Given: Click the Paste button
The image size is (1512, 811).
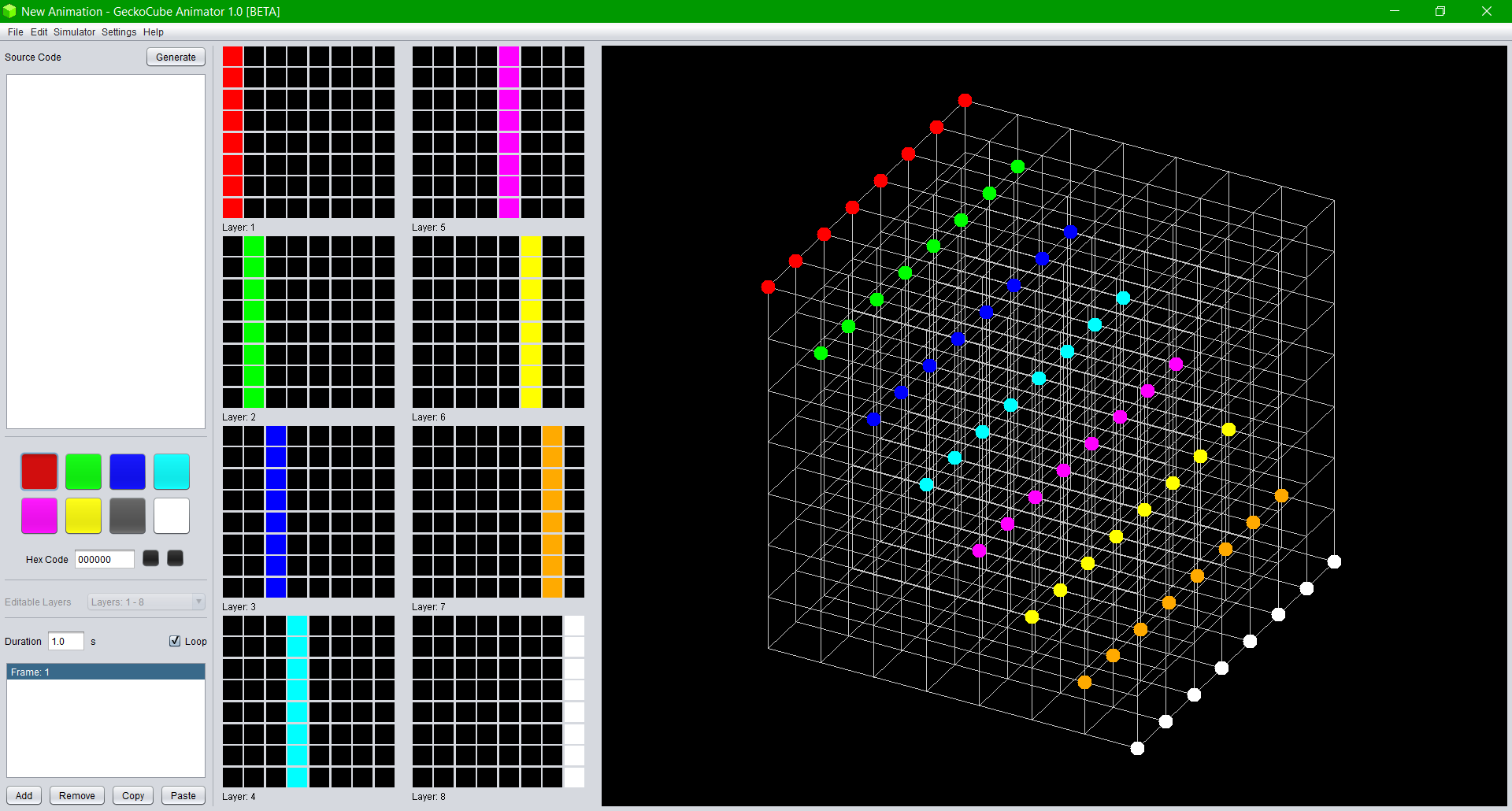Looking at the screenshot, I should tap(183, 795).
